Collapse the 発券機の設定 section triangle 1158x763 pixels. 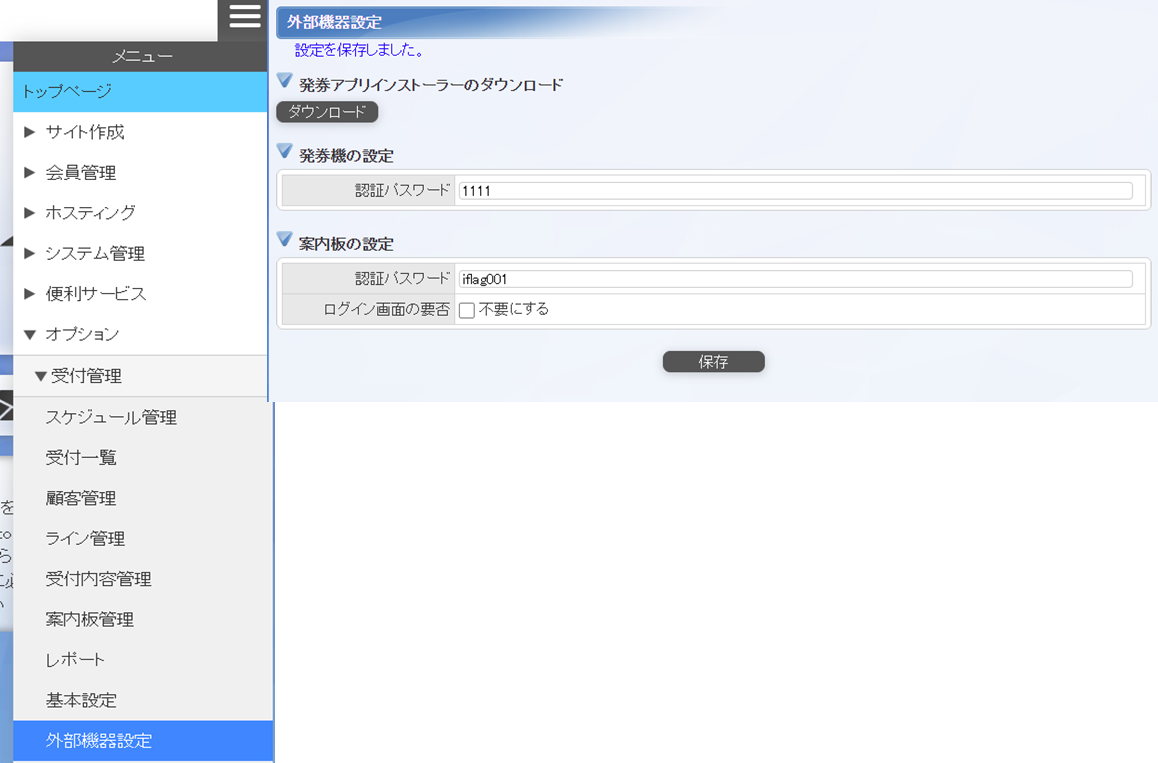(285, 152)
